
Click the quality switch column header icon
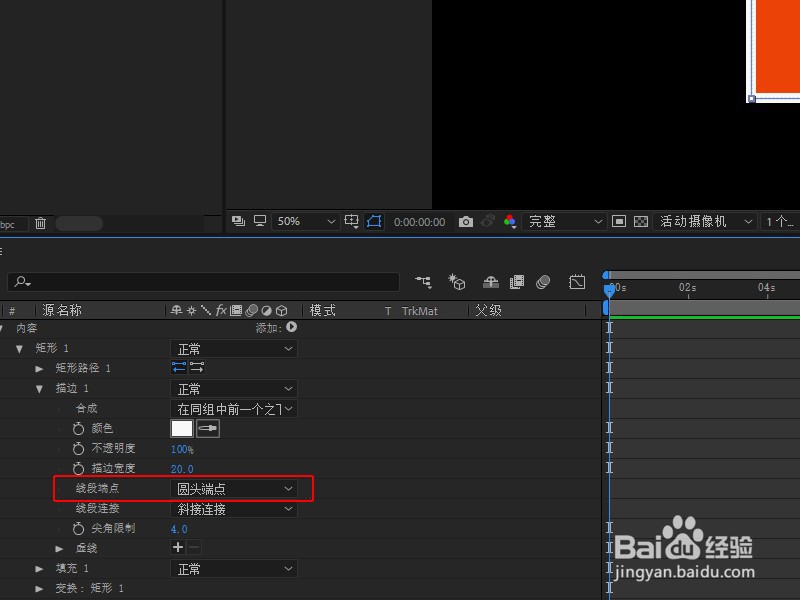click(206, 310)
